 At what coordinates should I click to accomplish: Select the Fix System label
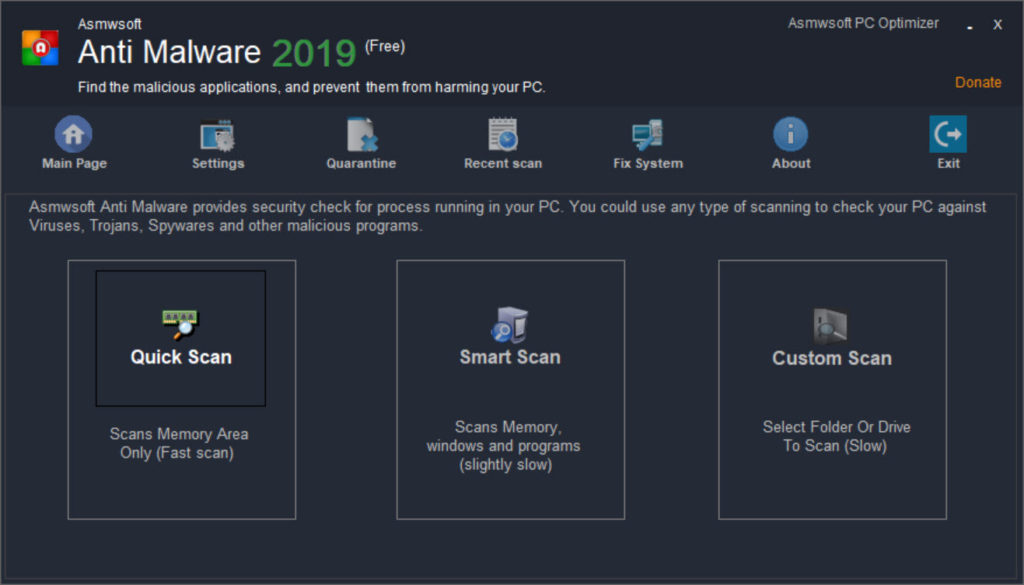pyautogui.click(x=648, y=163)
